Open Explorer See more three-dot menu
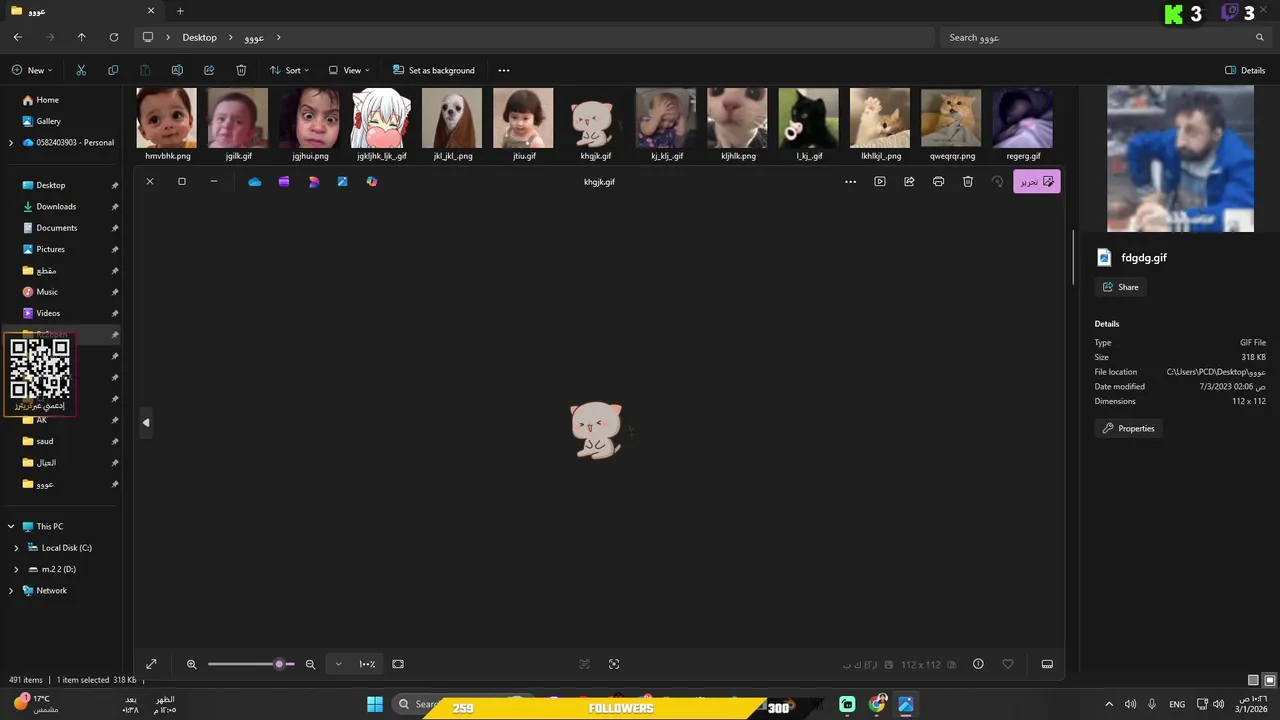 tap(504, 70)
